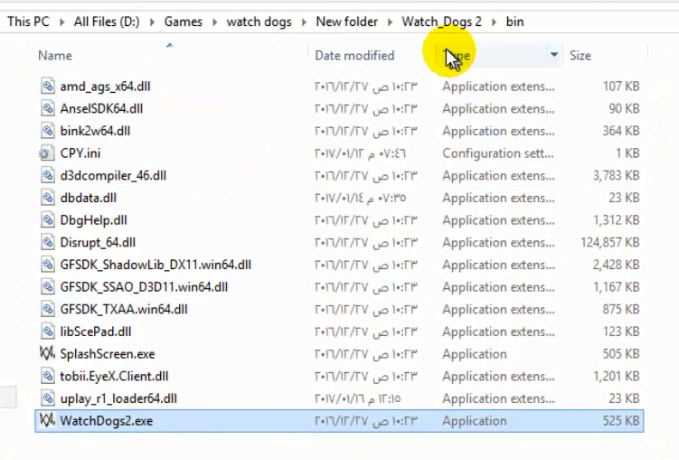Click the 124,857 KB size value
The height and width of the screenshot is (460, 679).
point(610,243)
